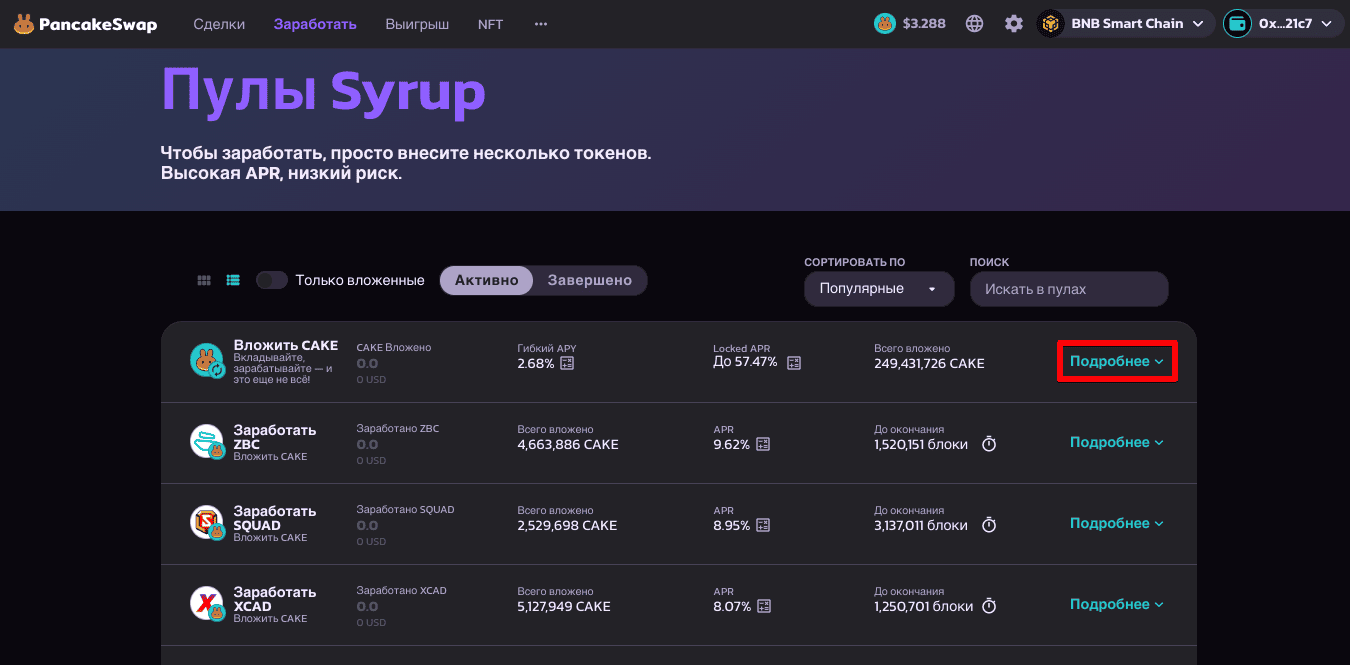Click the 'Вложить CAKE' pool title
The width and height of the screenshot is (1350, 665).
[286, 345]
